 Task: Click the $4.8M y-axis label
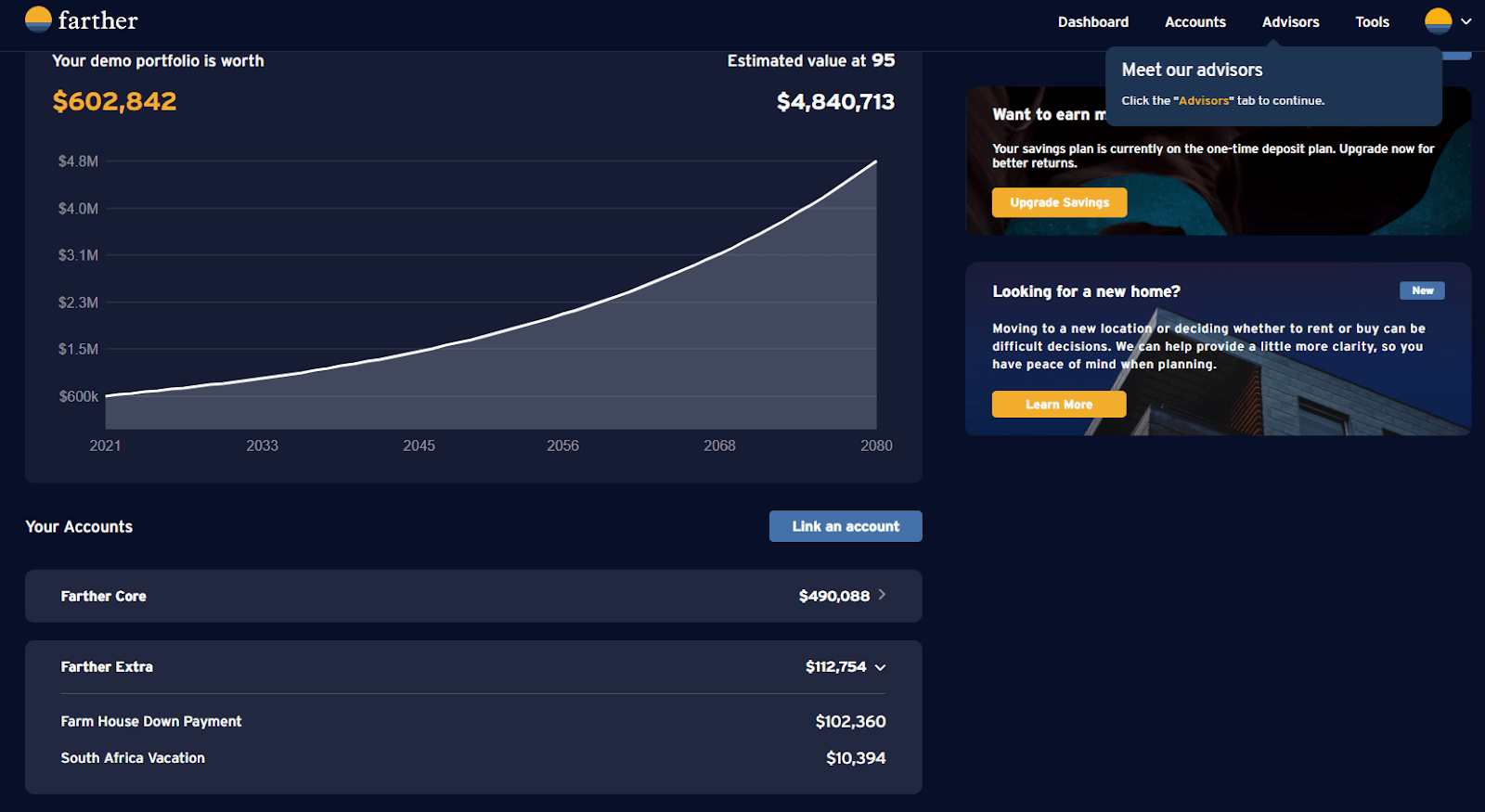pyautogui.click(x=78, y=161)
